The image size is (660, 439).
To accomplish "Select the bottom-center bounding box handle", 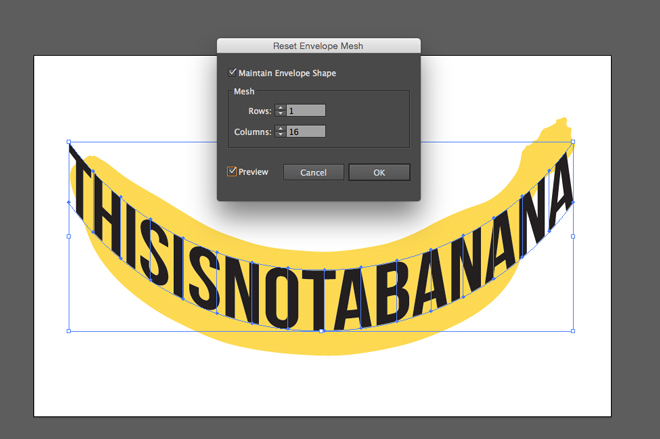I will pyautogui.click(x=321, y=331).
